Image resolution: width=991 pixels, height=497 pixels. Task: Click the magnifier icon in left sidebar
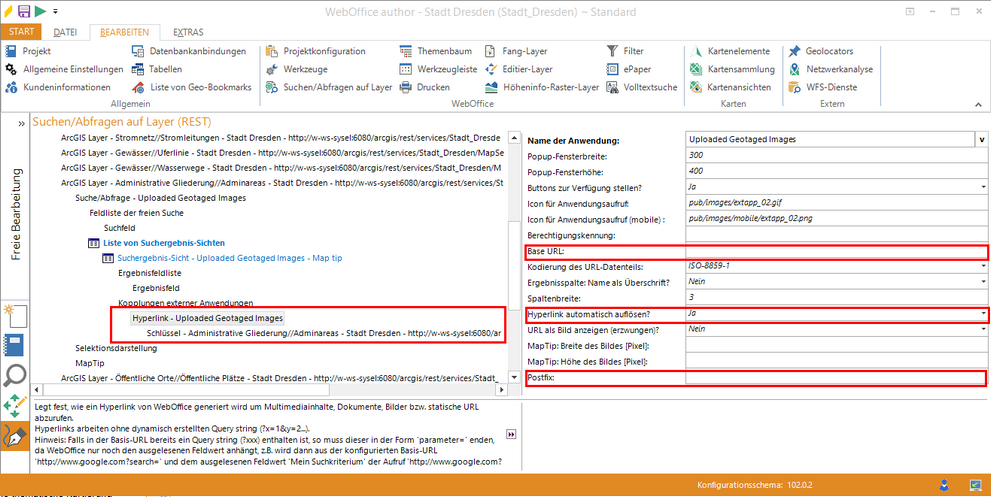16,376
